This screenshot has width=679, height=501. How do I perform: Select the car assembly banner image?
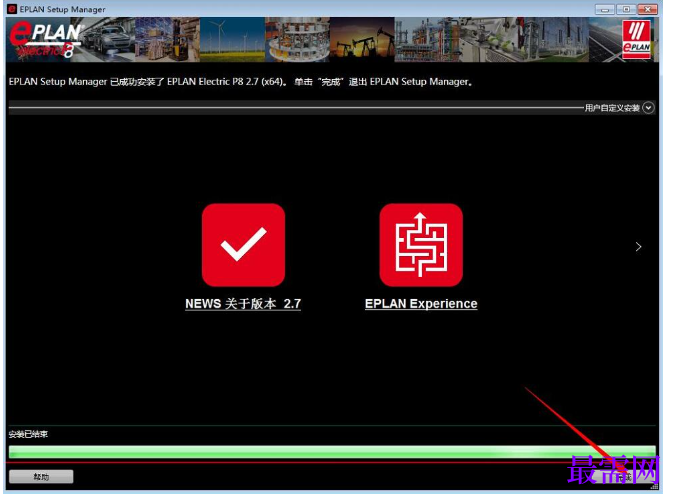(x=108, y=39)
